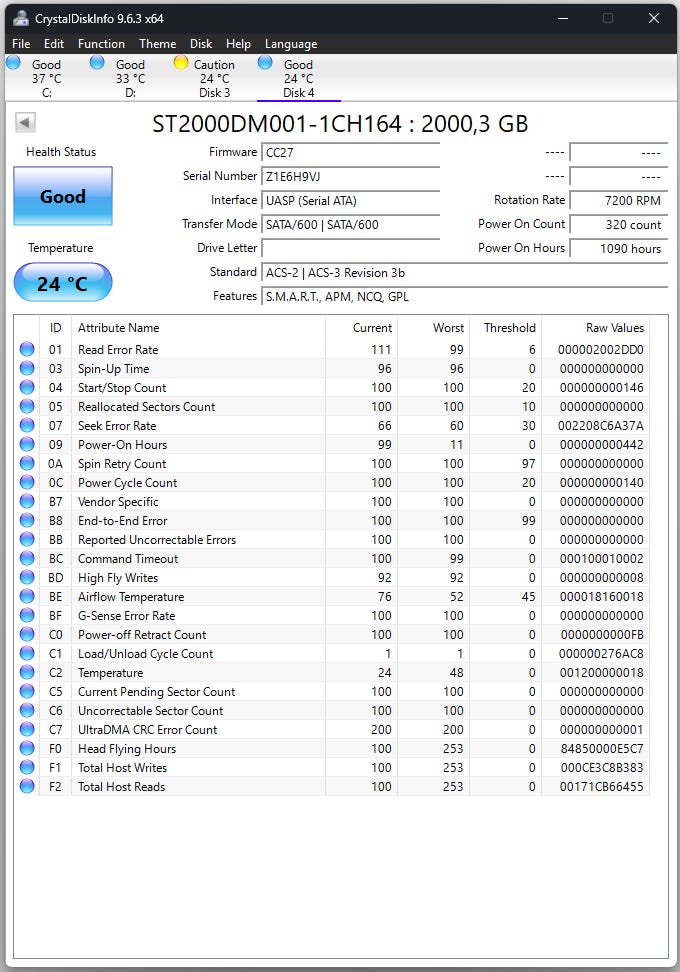Open the Theme menu
The image size is (680, 972).
(157, 44)
